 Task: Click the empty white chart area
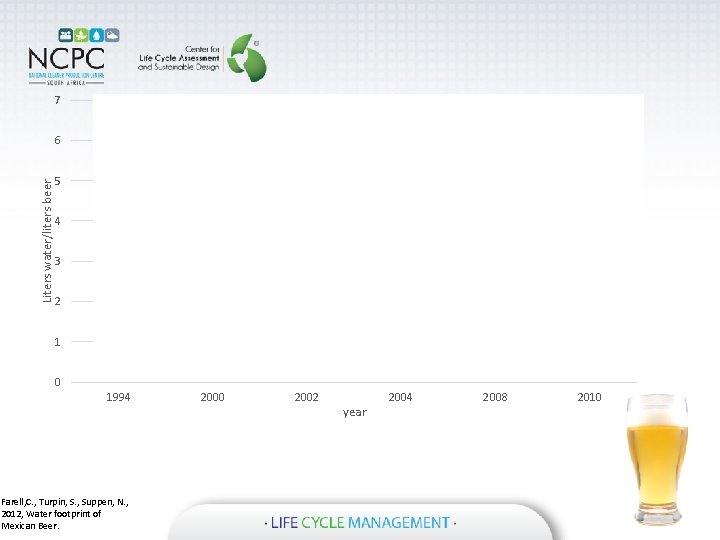pos(368,237)
